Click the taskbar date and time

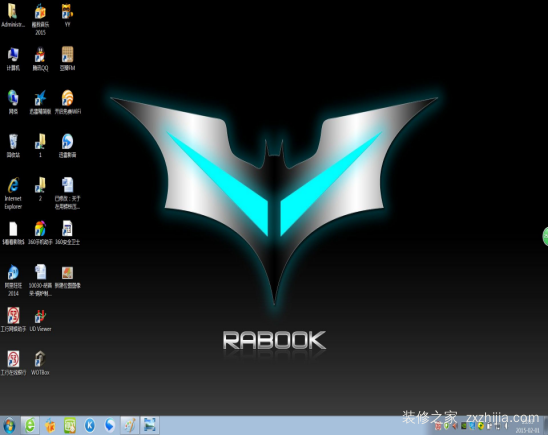click(527, 427)
